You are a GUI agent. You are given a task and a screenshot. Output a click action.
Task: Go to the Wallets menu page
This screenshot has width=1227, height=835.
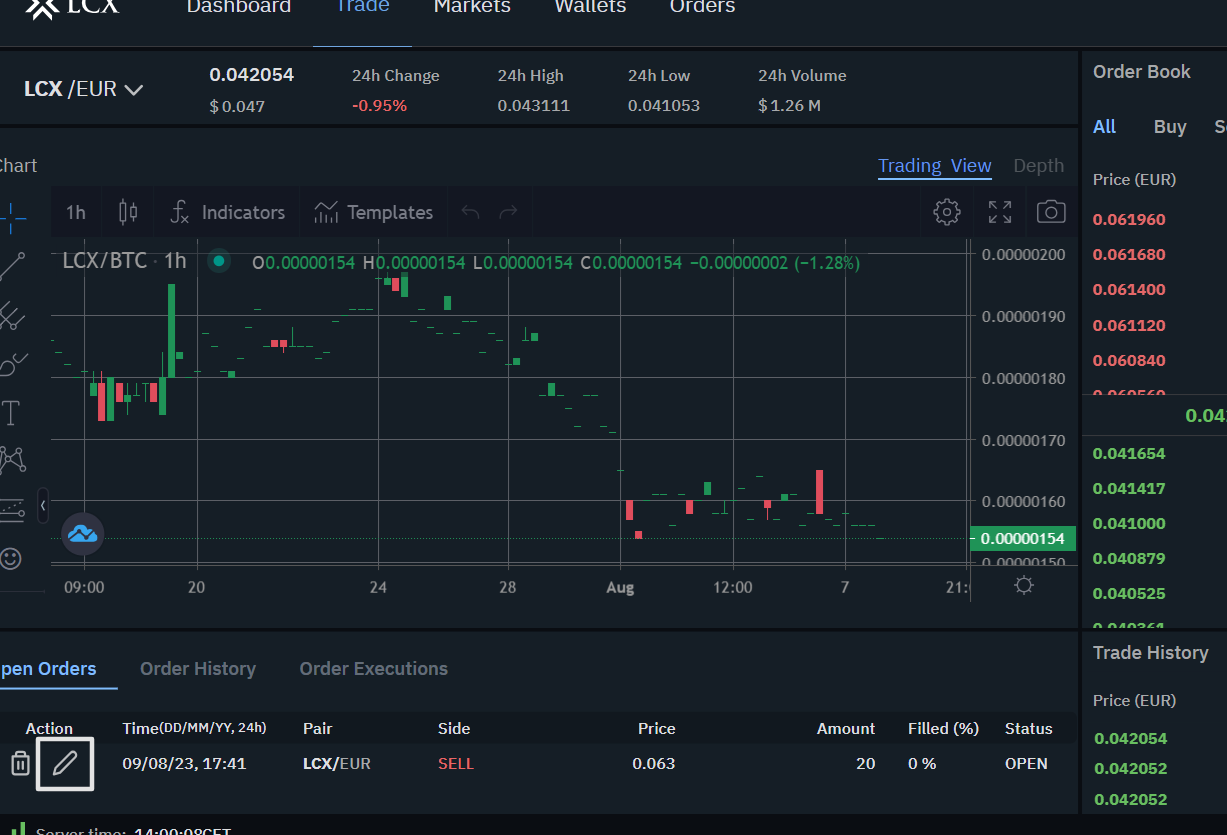(x=590, y=7)
